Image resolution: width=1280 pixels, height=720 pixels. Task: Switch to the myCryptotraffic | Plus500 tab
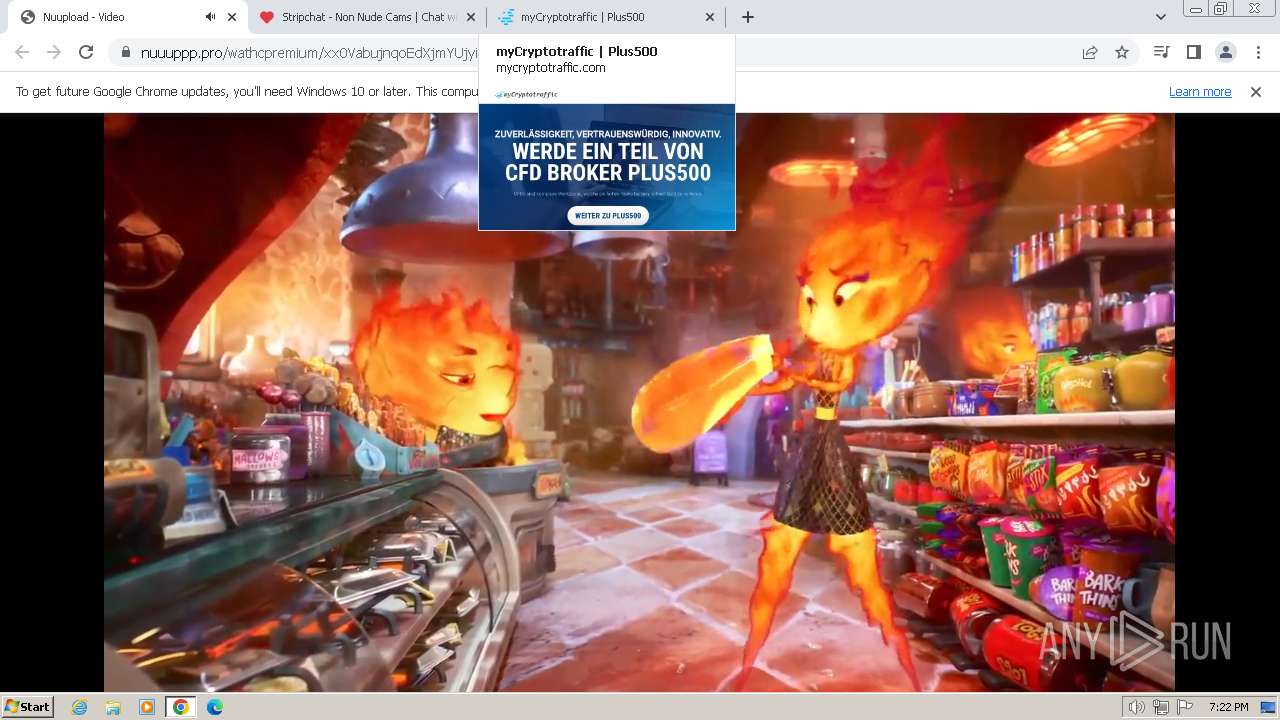607,17
